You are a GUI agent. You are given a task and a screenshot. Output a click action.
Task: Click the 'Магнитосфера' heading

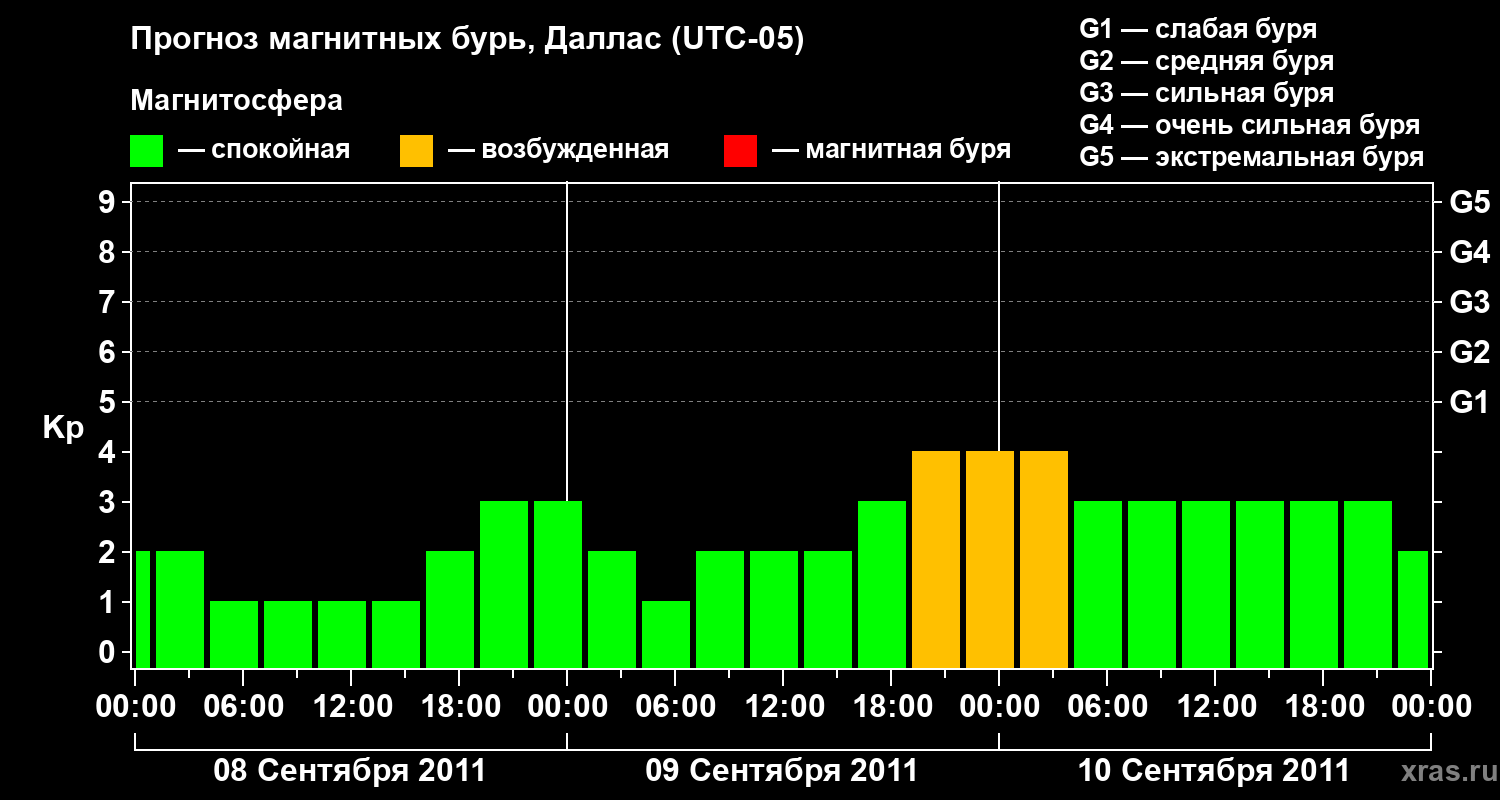(x=237, y=101)
